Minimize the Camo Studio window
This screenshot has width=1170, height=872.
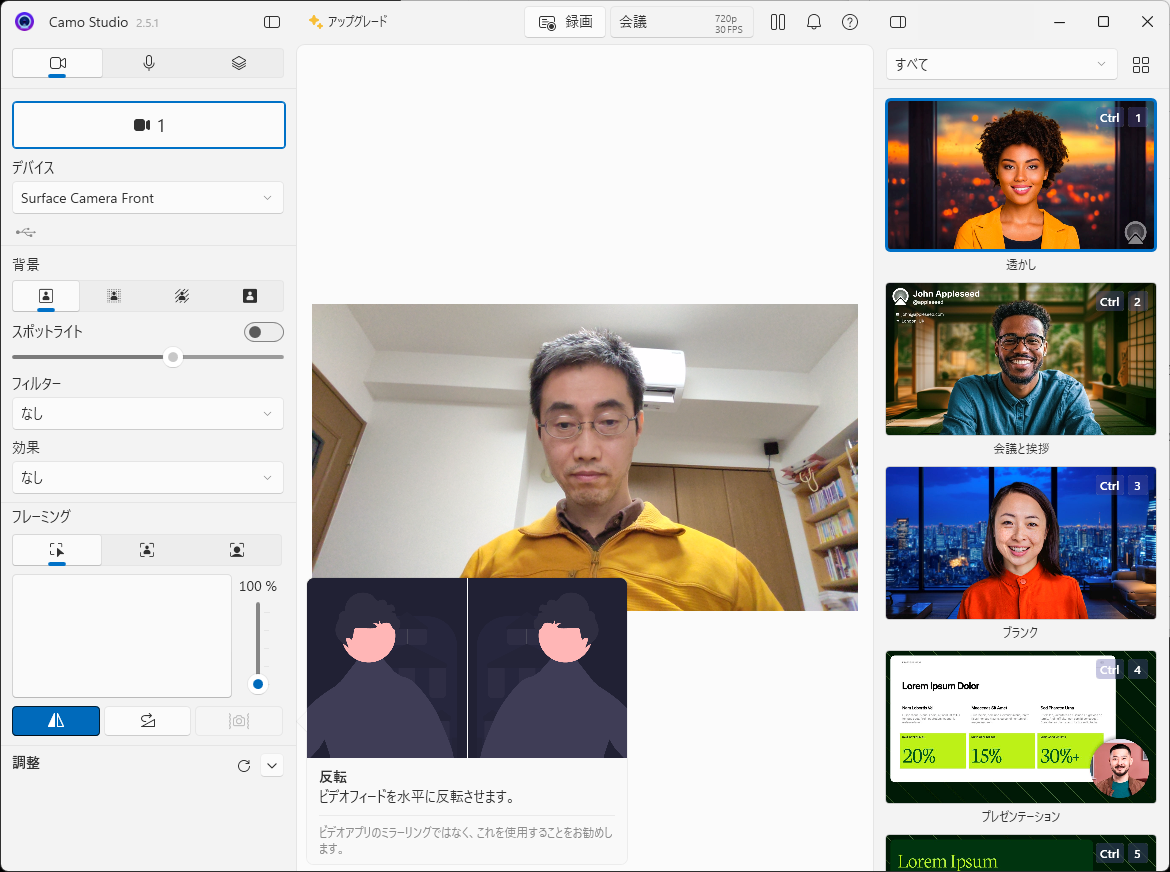click(x=1059, y=22)
